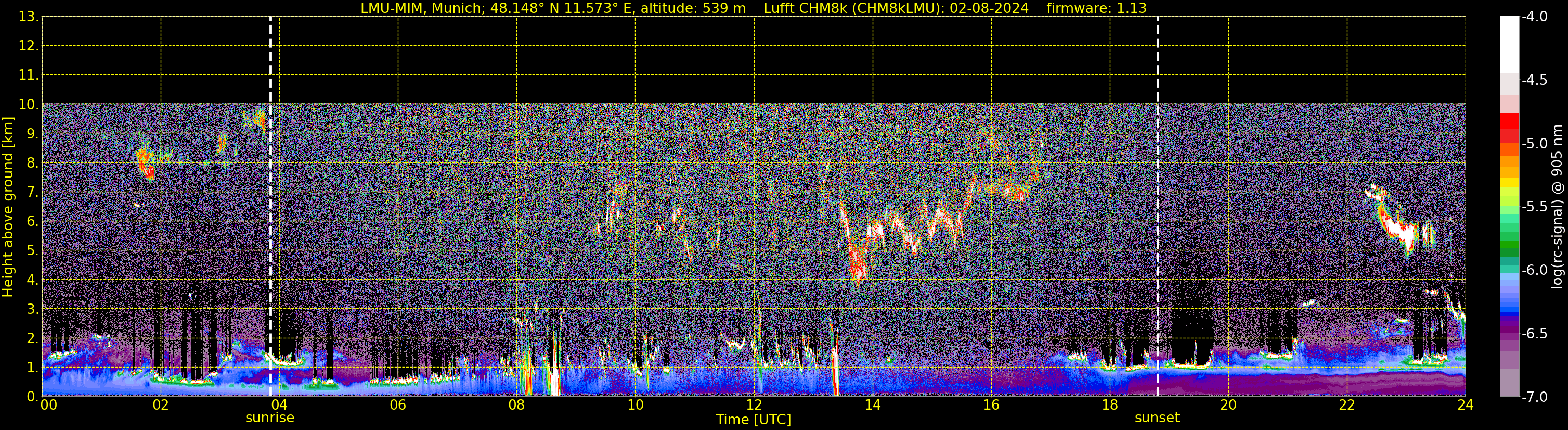
Task: Click the y-axis tick label '12.'
Action: click(x=29, y=46)
